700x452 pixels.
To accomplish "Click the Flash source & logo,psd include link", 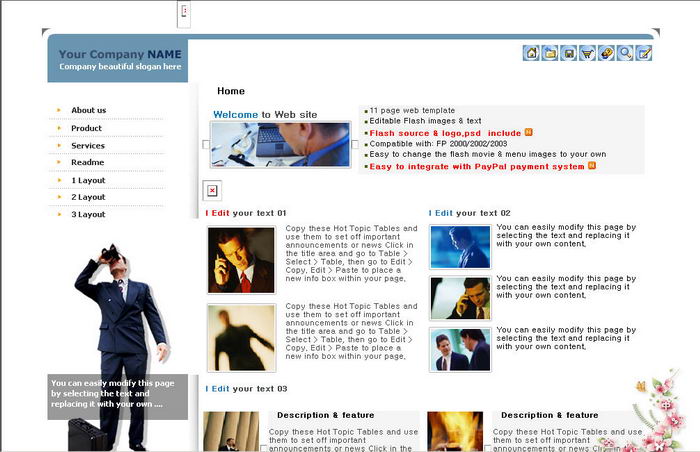I will 445,133.
